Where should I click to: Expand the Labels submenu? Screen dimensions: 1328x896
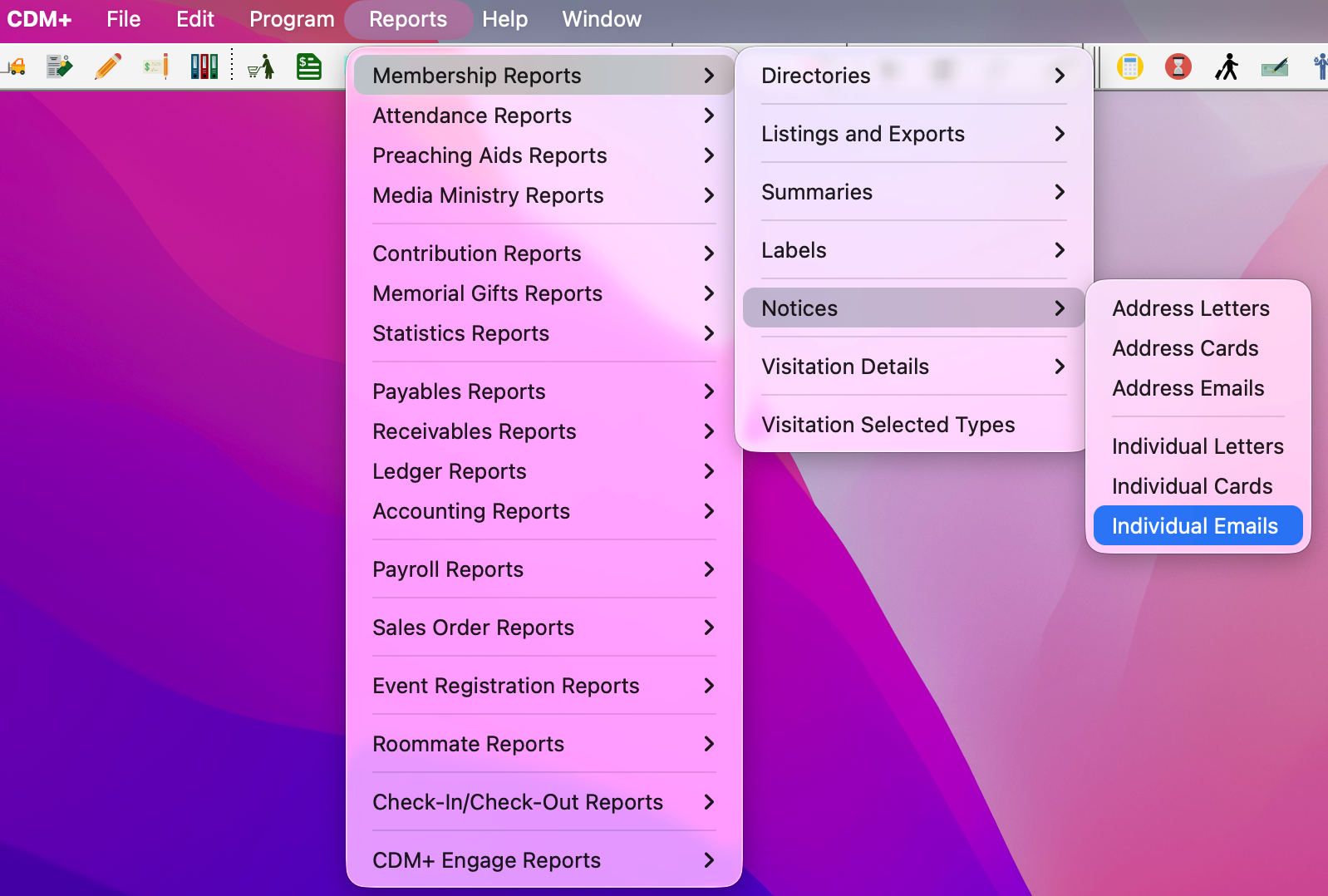[913, 250]
